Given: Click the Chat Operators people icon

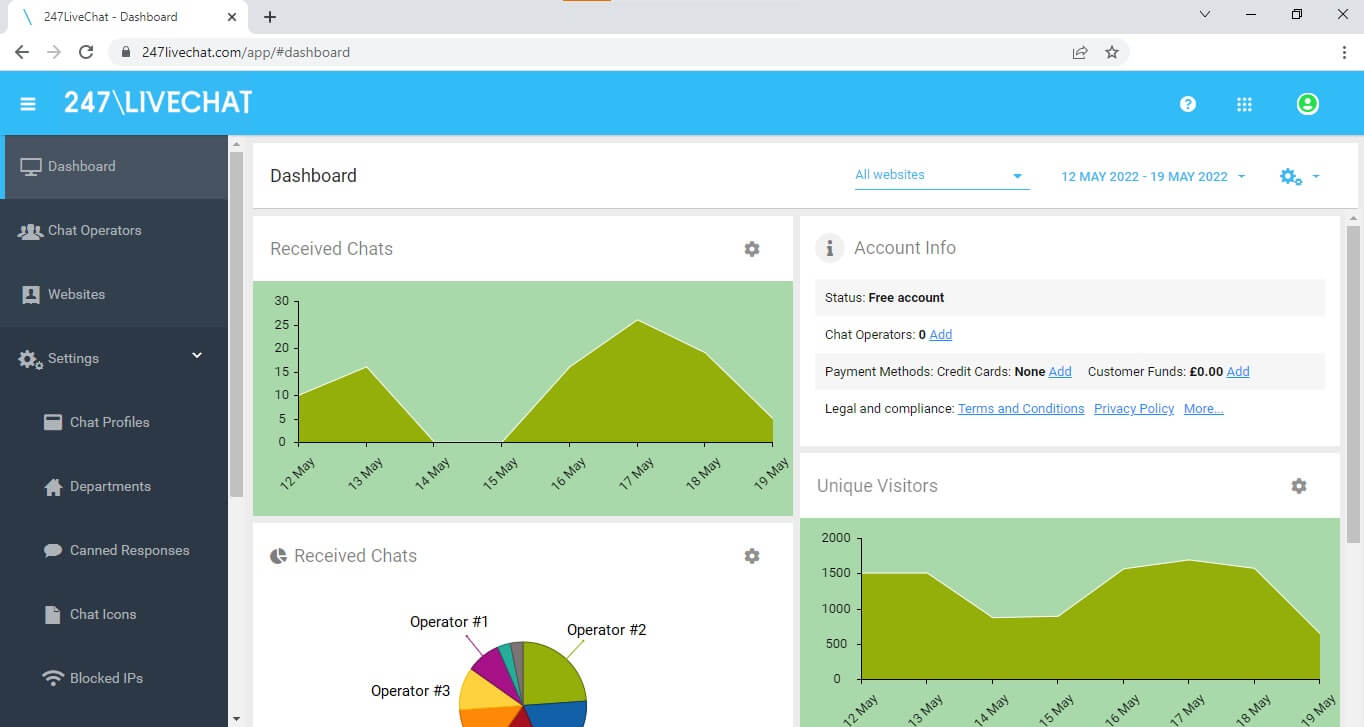Looking at the screenshot, I should (31, 231).
